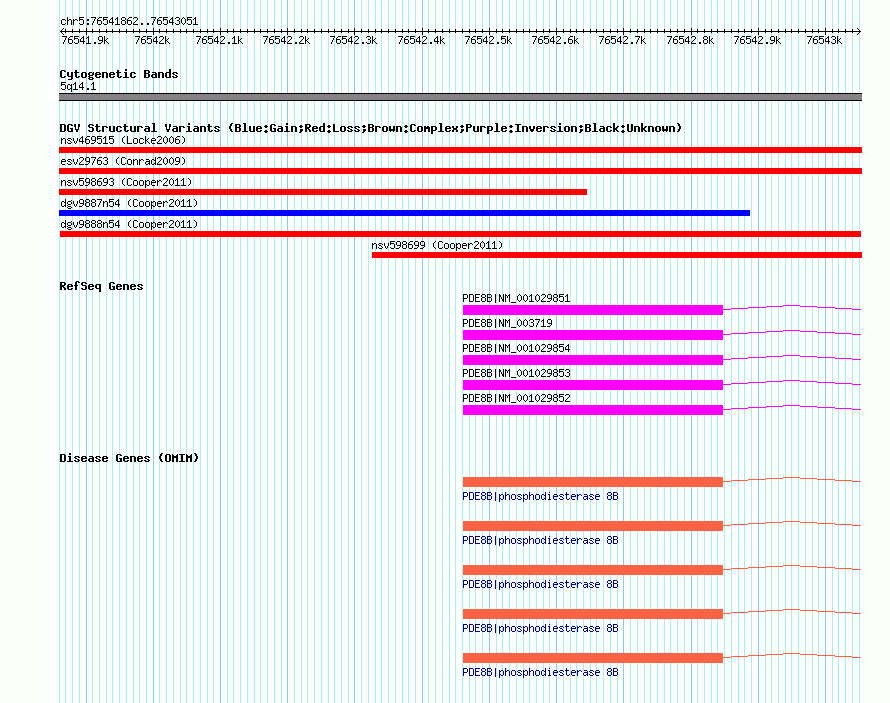Click the nsv469515 (Locke2006) red variant bar
Viewport: 890px width, 703px height.
click(460, 150)
